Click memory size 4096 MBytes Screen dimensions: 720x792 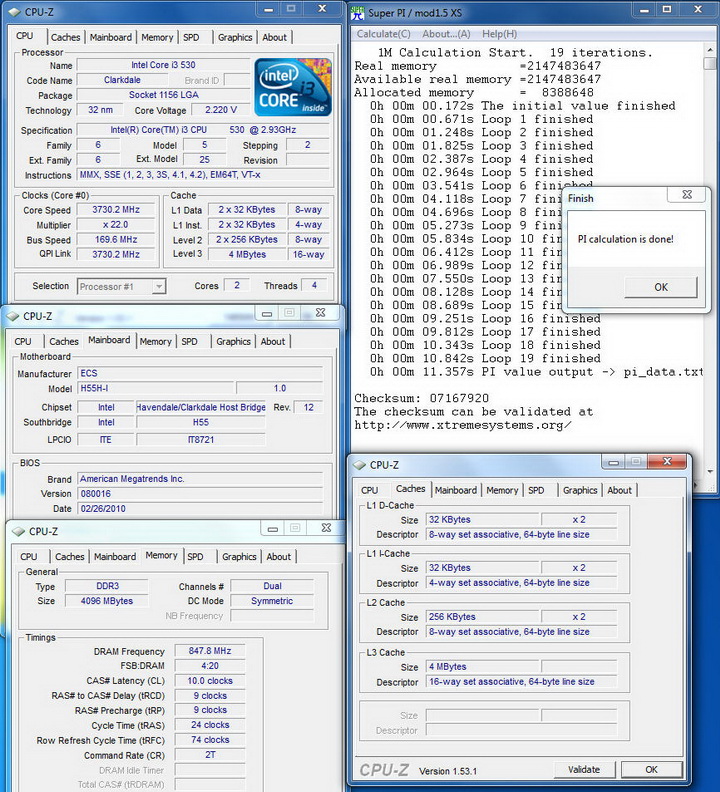pyautogui.click(x=107, y=601)
